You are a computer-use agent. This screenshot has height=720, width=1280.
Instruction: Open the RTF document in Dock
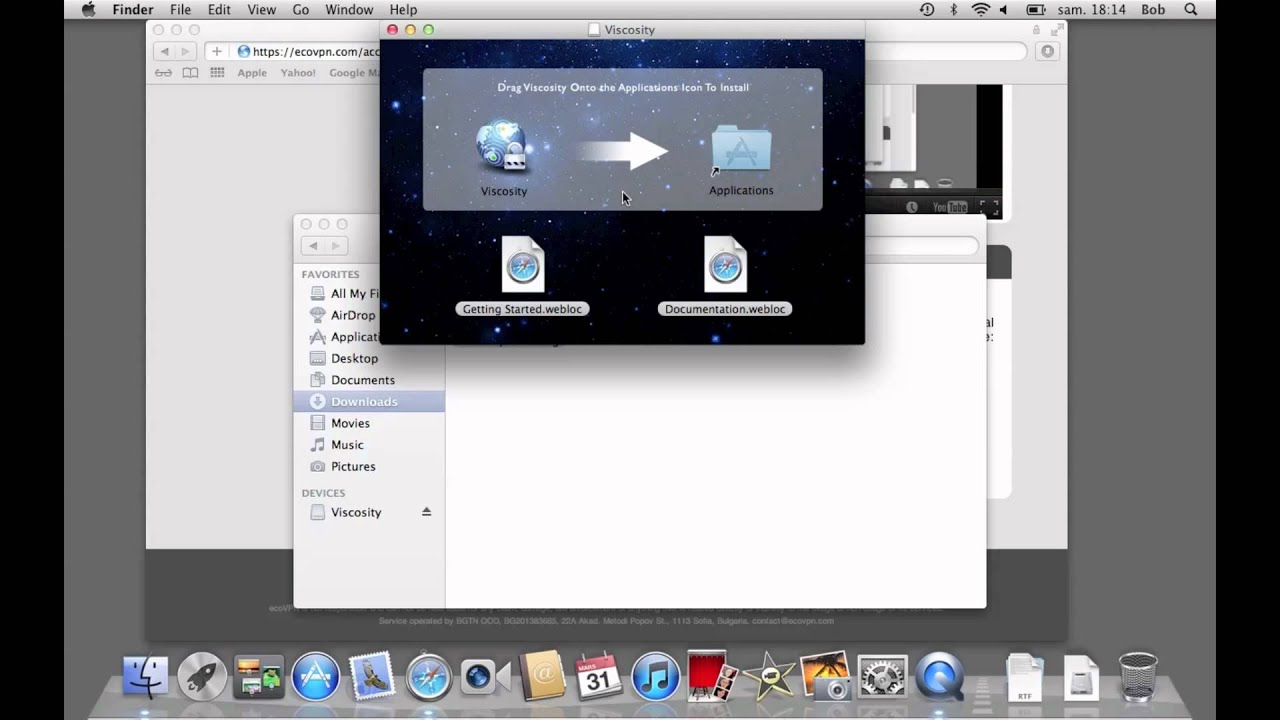(x=1025, y=677)
